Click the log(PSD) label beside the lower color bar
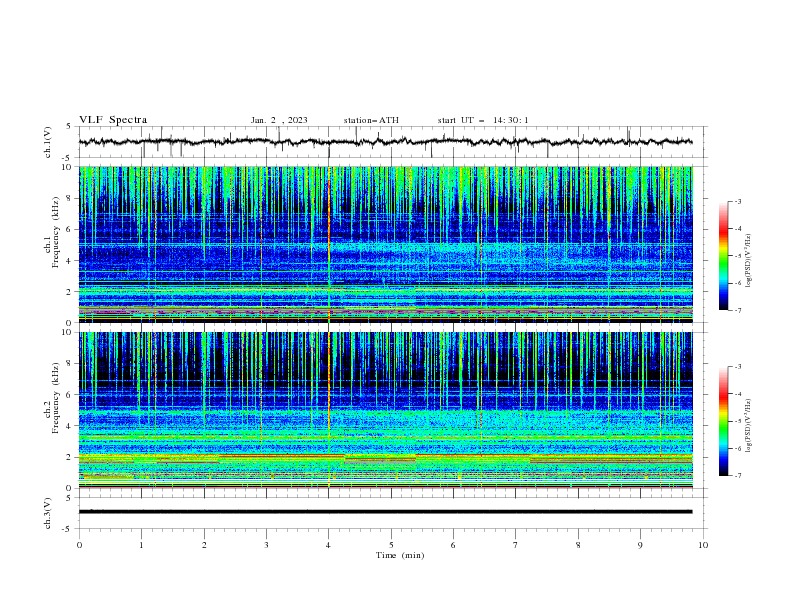 pos(749,426)
